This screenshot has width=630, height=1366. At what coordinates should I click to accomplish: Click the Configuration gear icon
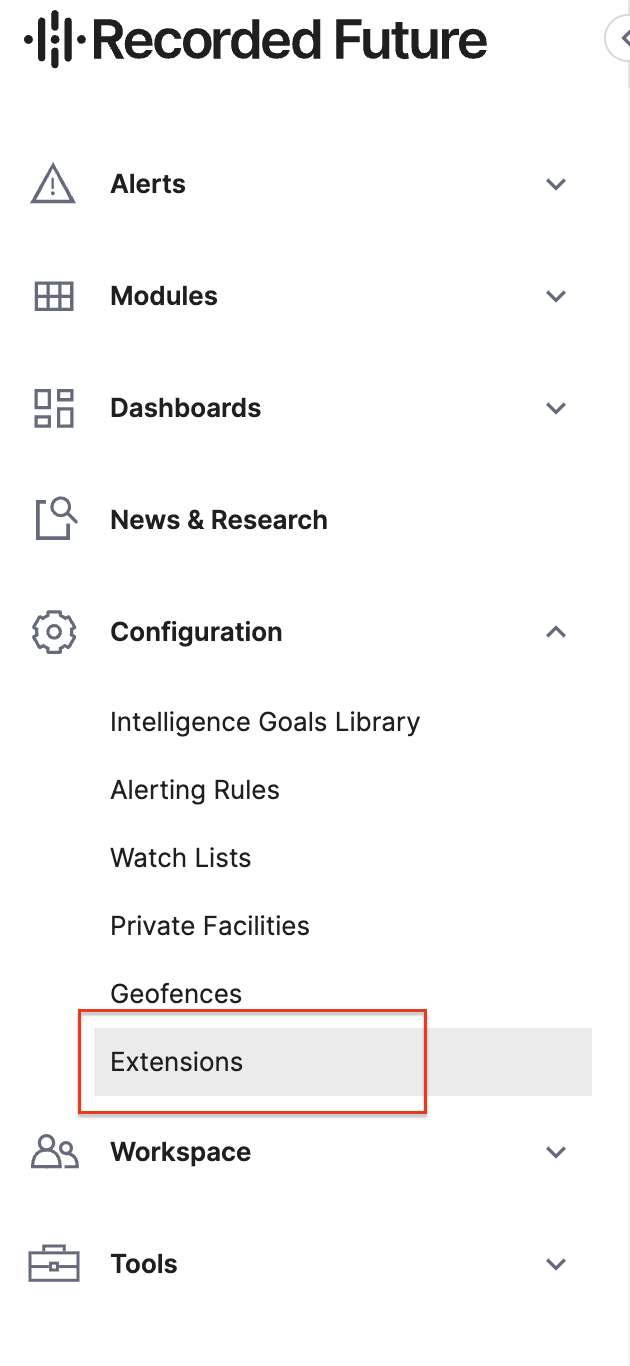coord(54,632)
